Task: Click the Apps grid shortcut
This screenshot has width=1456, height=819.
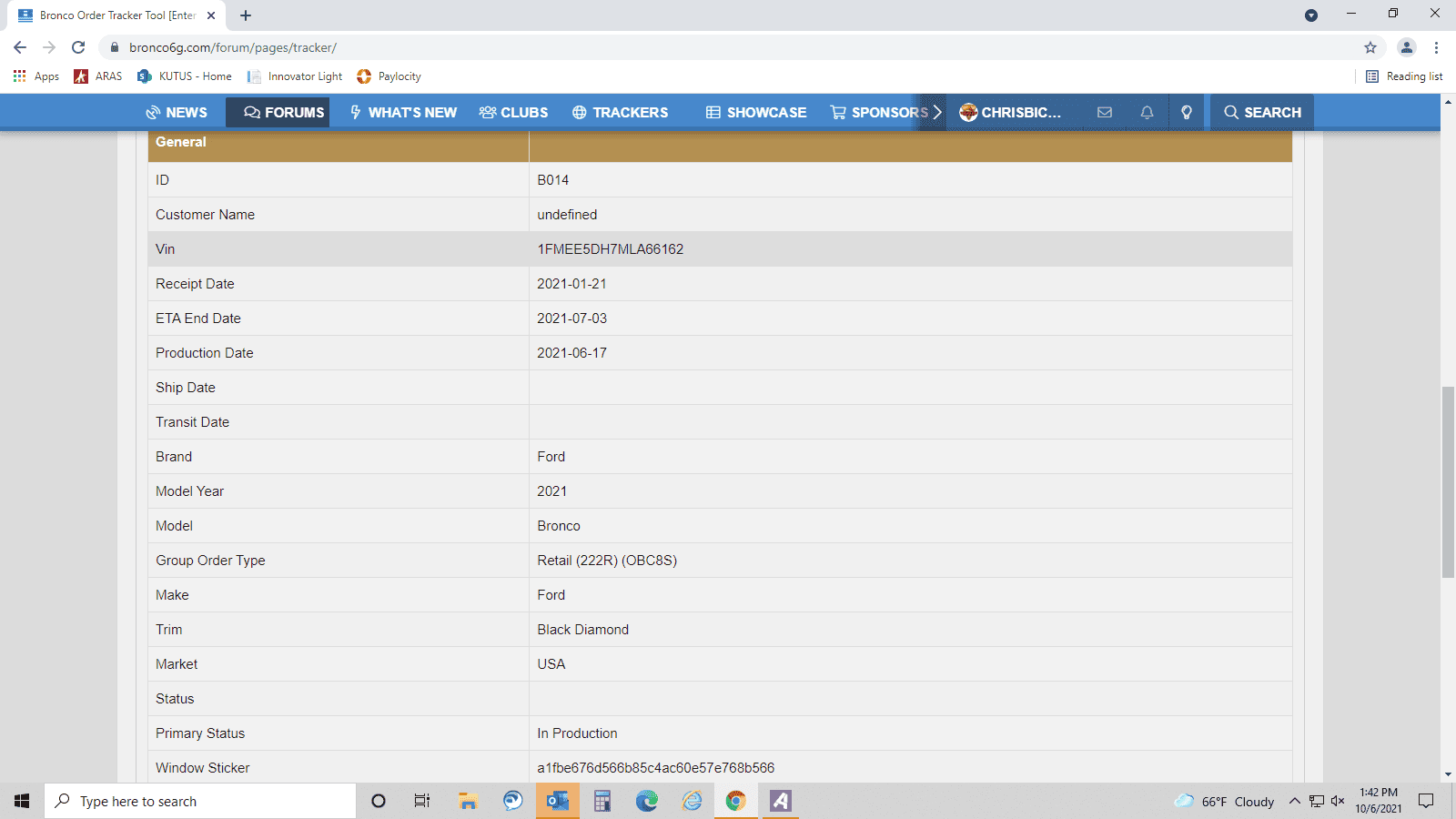Action: tap(36, 76)
